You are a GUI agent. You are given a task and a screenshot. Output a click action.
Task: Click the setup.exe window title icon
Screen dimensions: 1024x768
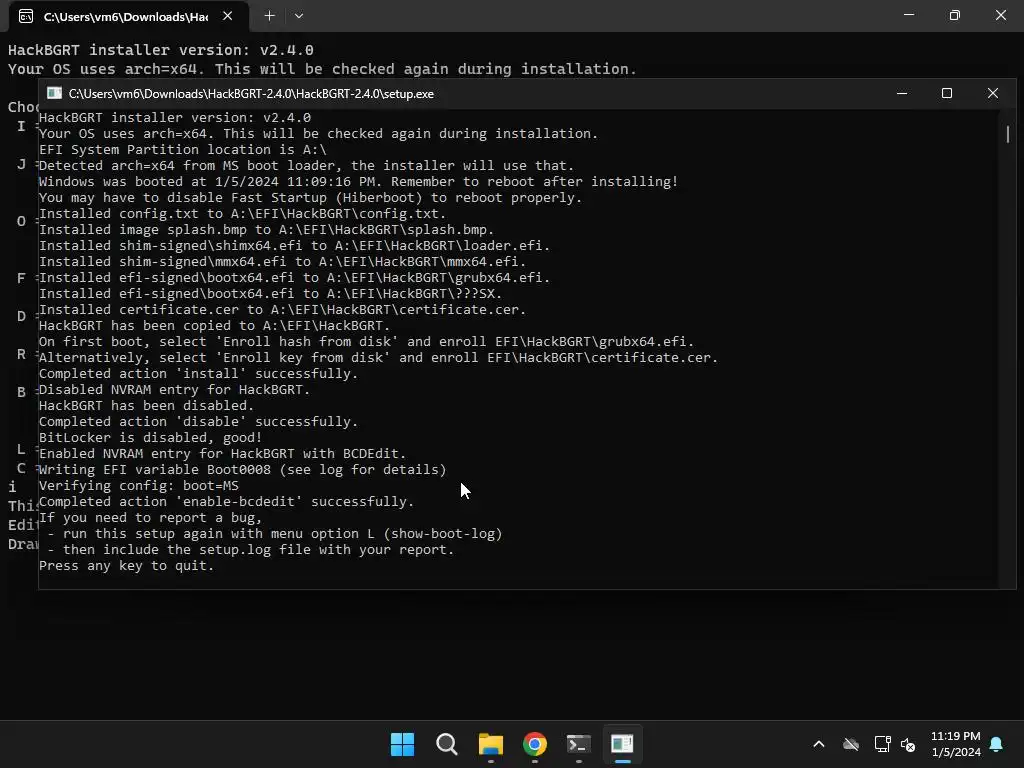point(54,93)
